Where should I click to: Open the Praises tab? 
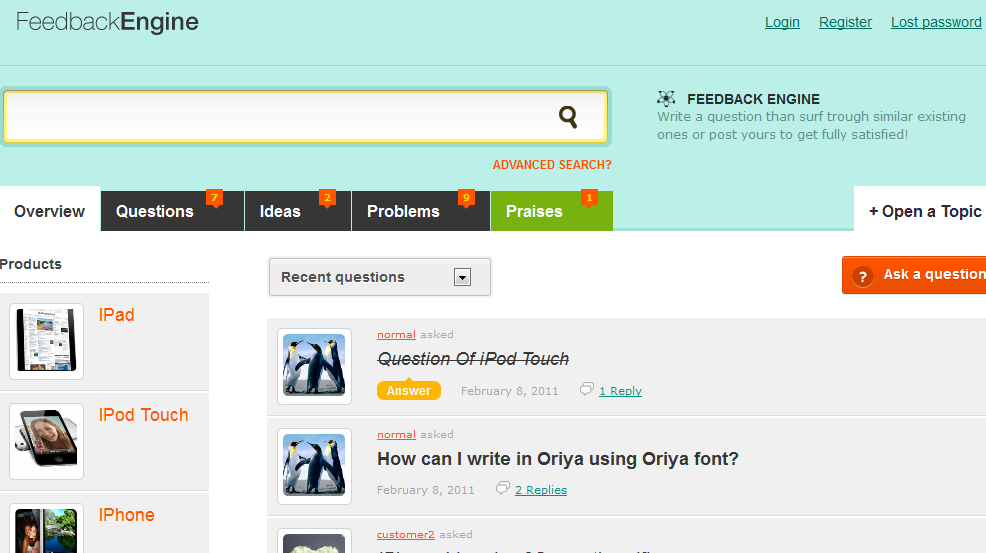(x=551, y=211)
